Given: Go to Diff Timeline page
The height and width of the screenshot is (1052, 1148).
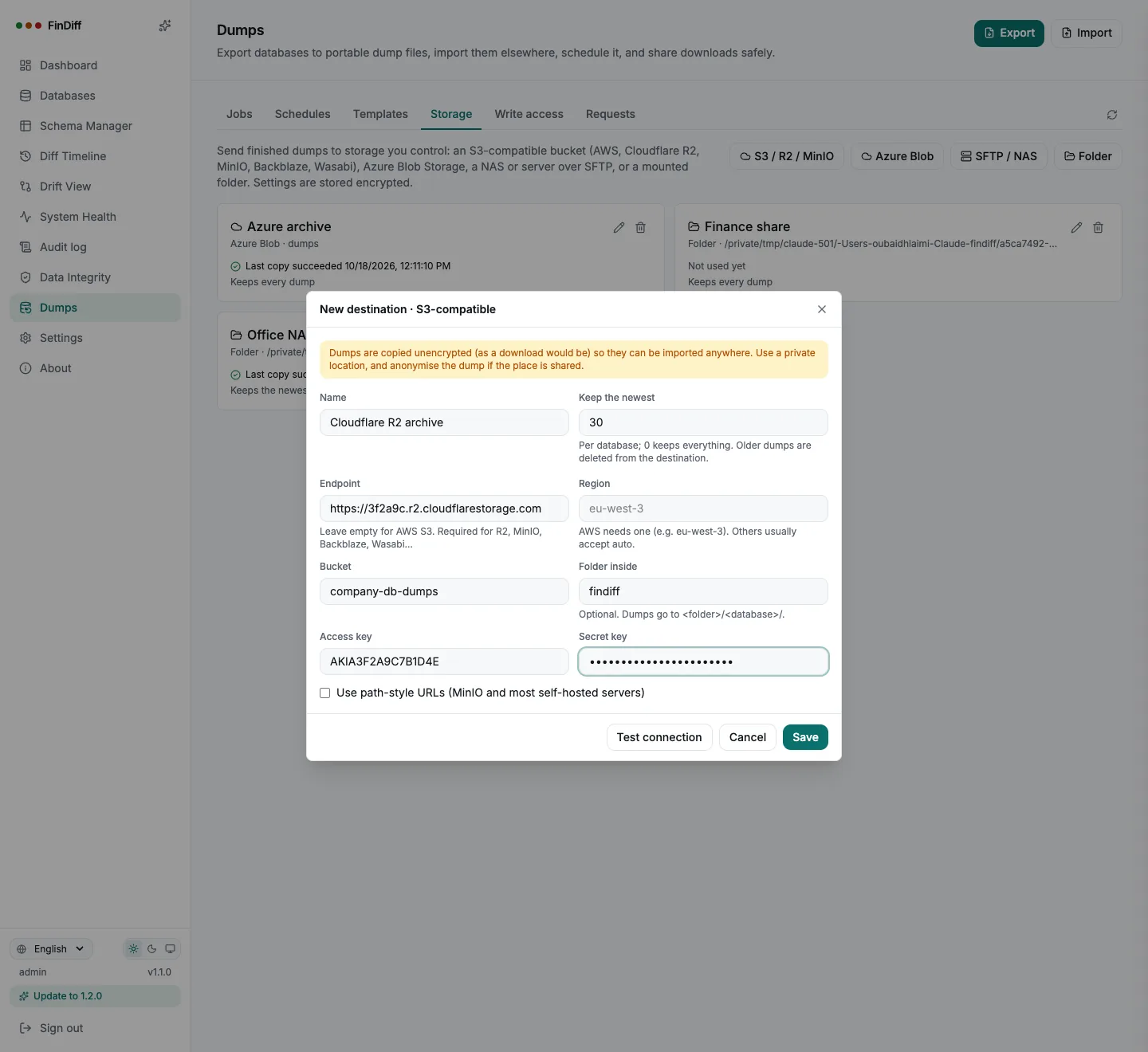Looking at the screenshot, I should point(95,156).
